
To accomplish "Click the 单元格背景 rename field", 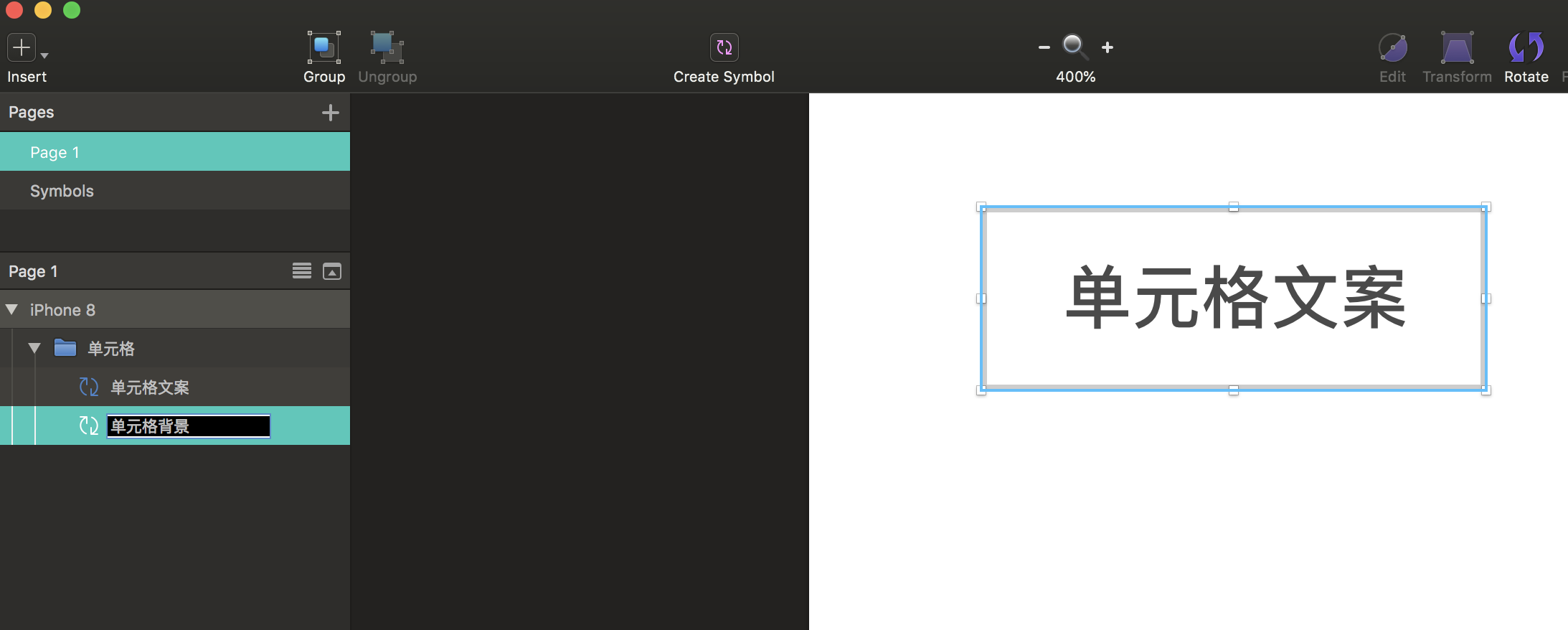I will click(189, 426).
